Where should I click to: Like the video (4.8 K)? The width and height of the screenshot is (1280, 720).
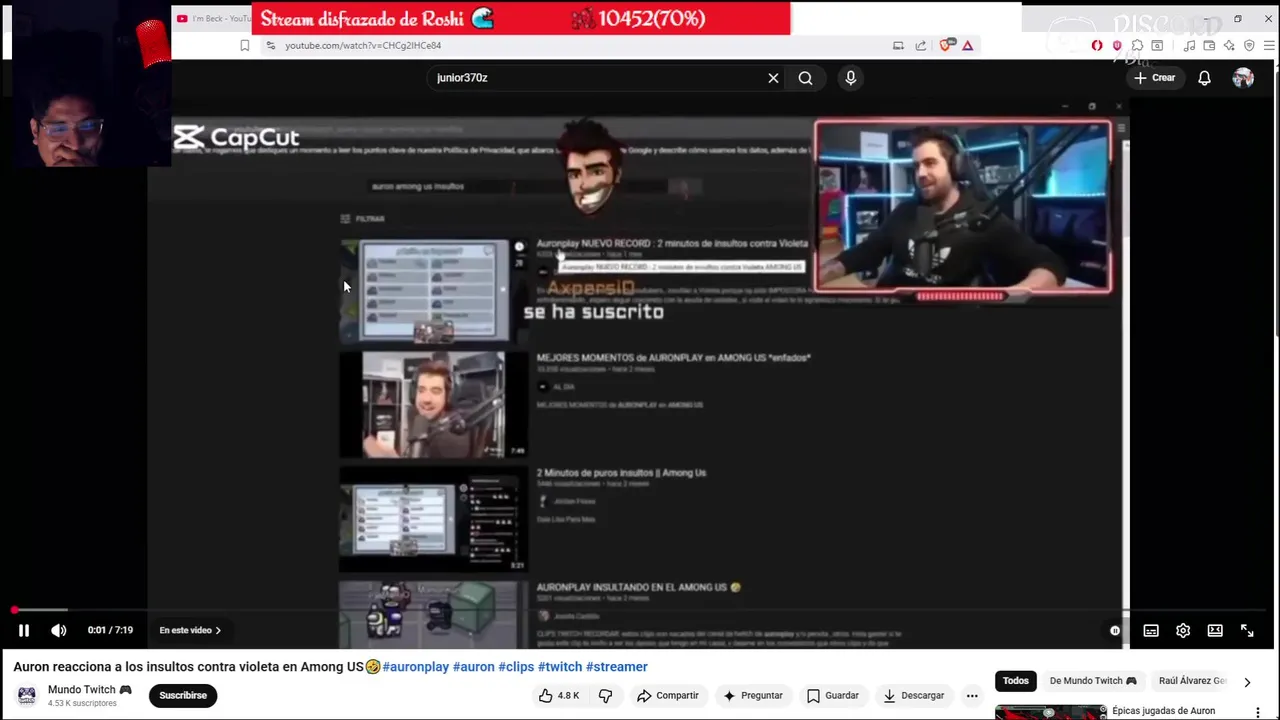[x=558, y=696]
